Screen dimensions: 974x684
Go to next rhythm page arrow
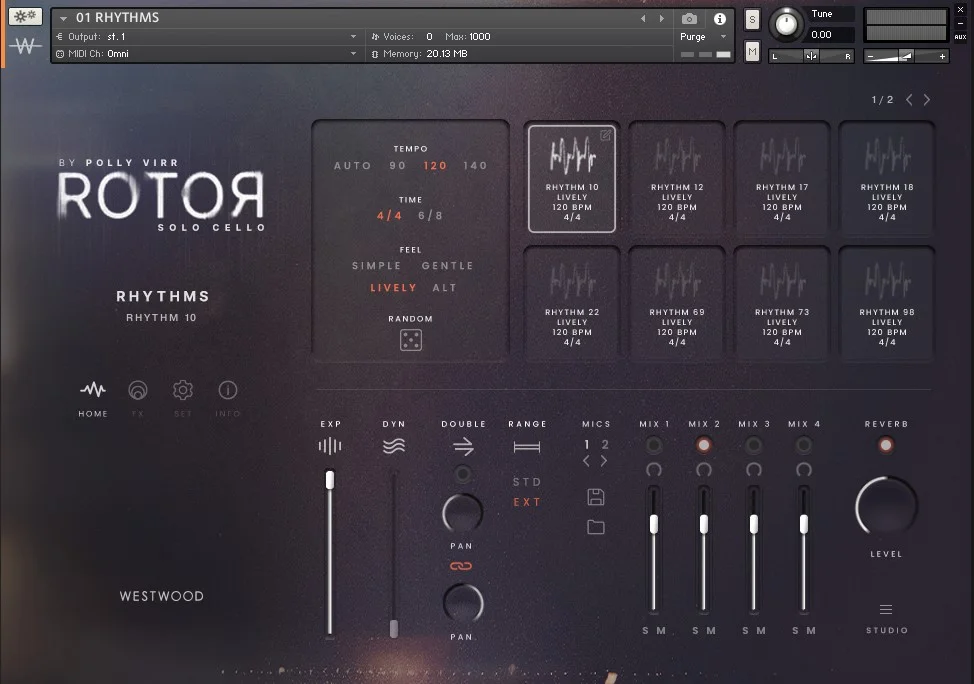click(x=927, y=100)
